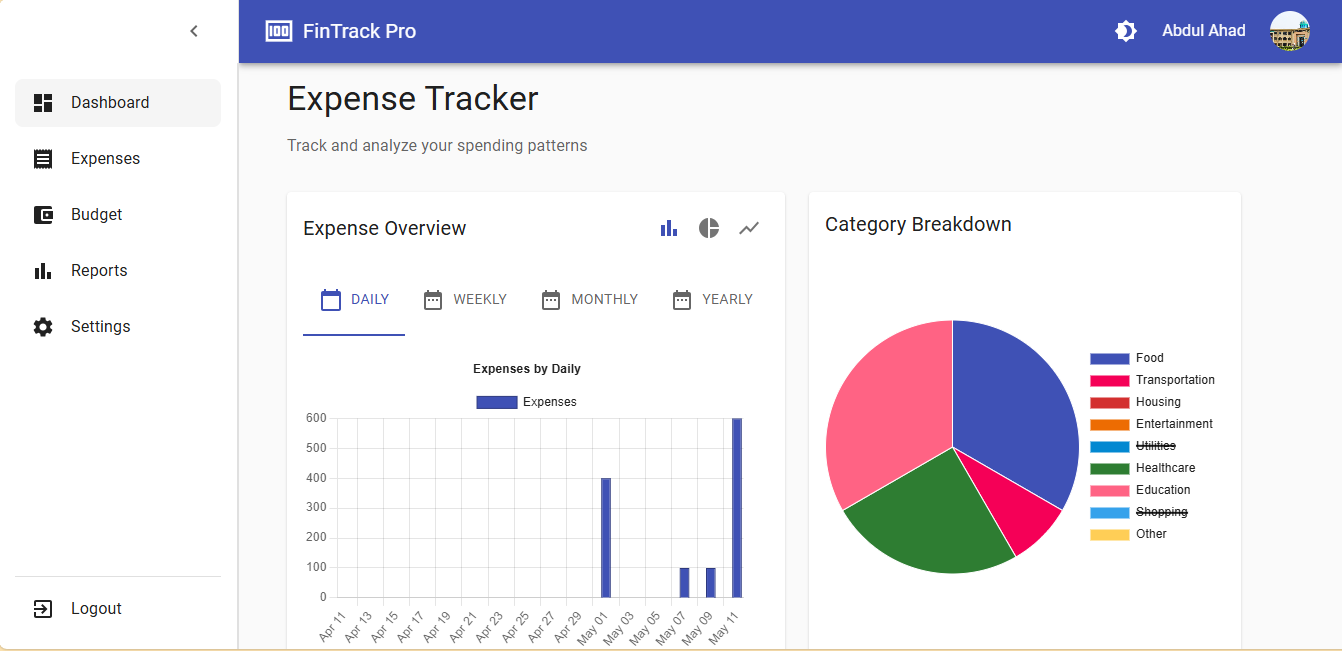Image resolution: width=1342 pixels, height=651 pixels.
Task: Switch to bar chart view icon
Action: (668, 228)
